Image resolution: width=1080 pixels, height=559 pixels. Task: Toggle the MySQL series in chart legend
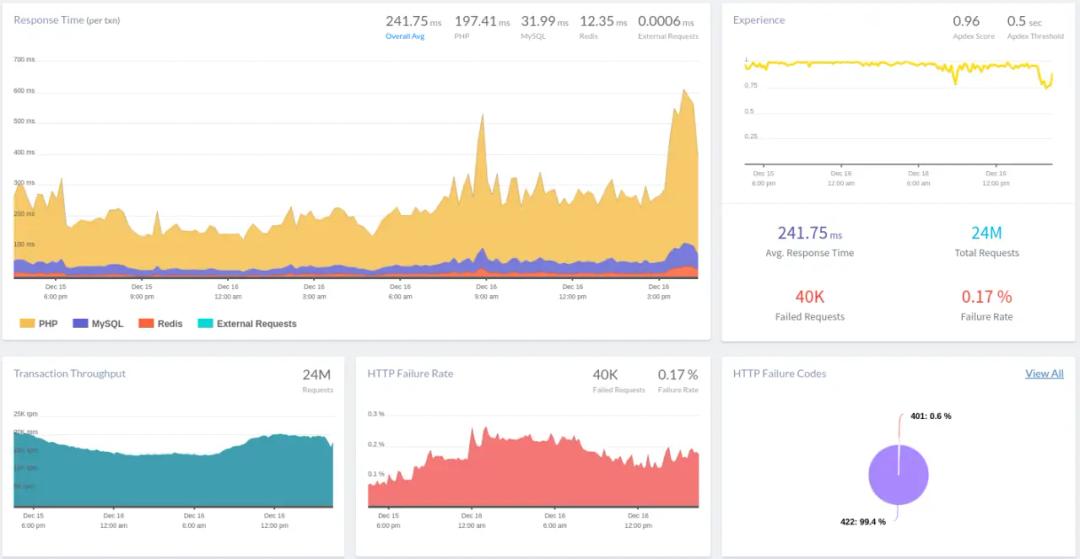click(98, 323)
